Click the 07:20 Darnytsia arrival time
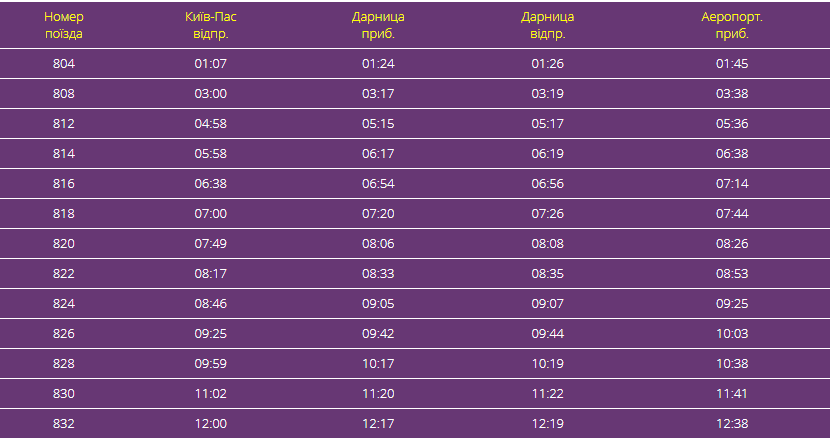Viewport: 830px width, 438px height. (x=379, y=214)
